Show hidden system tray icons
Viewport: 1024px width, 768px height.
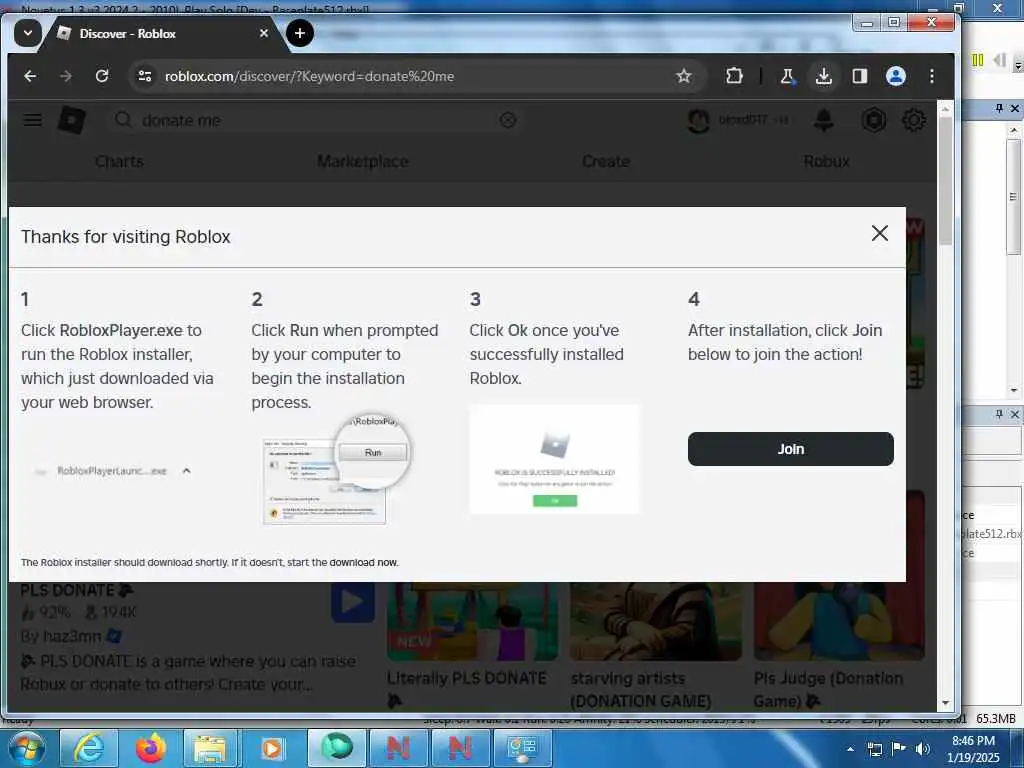tap(850, 749)
